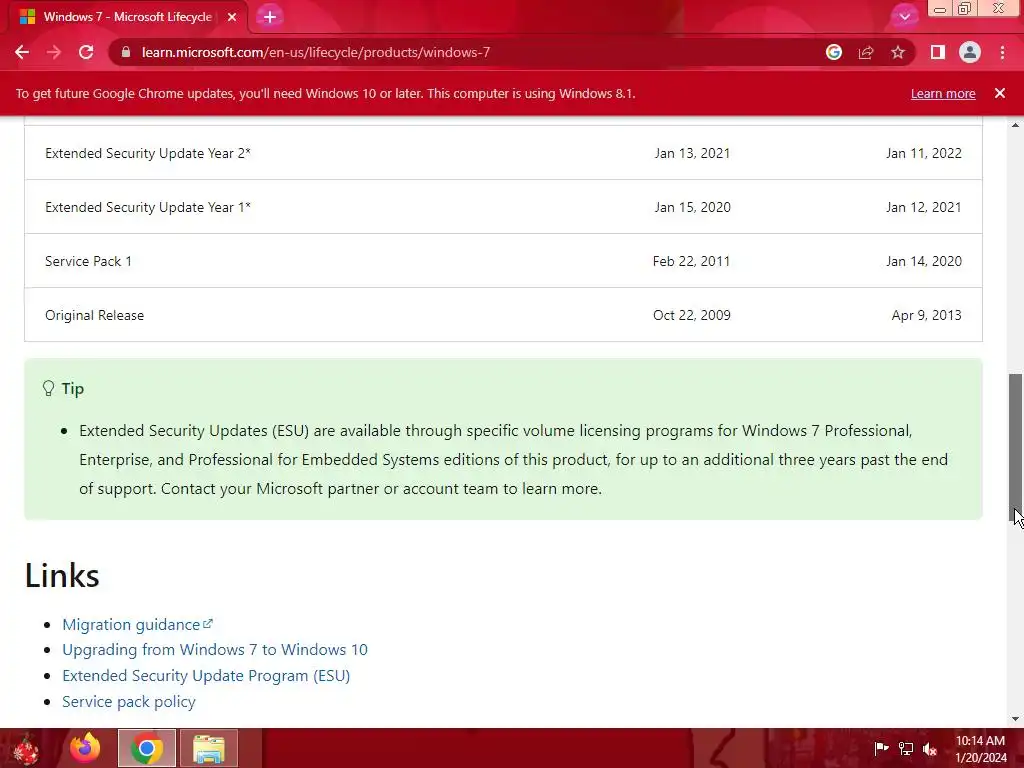Click the forward navigation arrow
This screenshot has height=768, width=1024.
(x=54, y=52)
